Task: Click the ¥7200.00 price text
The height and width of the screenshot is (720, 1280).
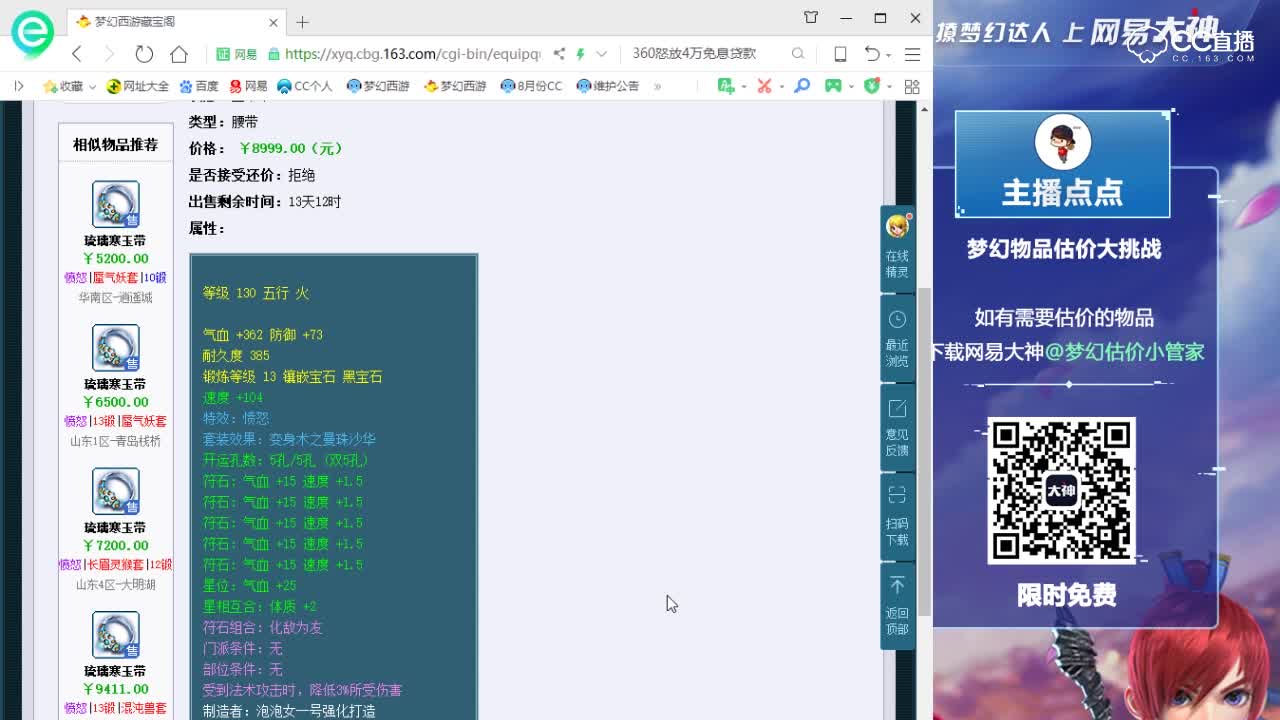Action: (115, 545)
